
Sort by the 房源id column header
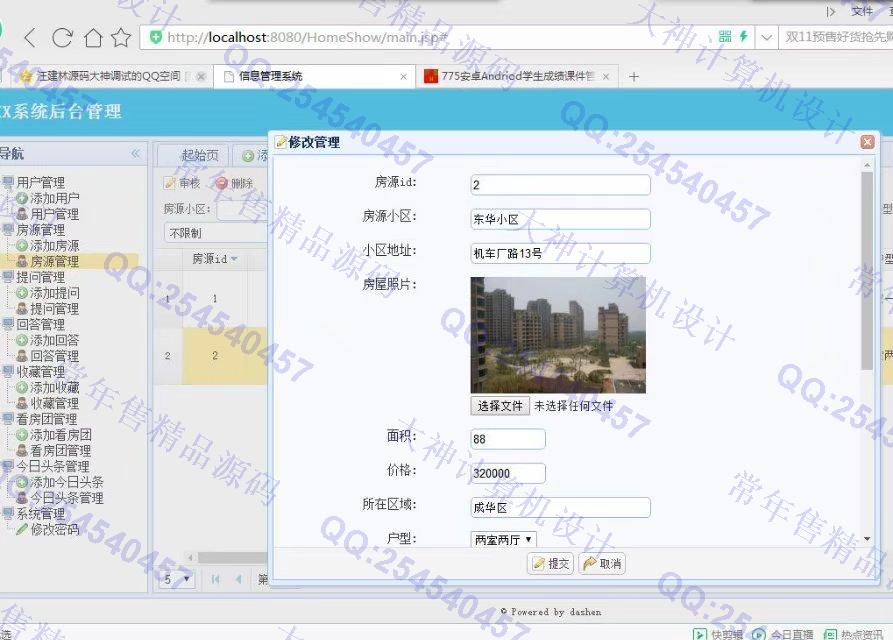[x=214, y=259]
